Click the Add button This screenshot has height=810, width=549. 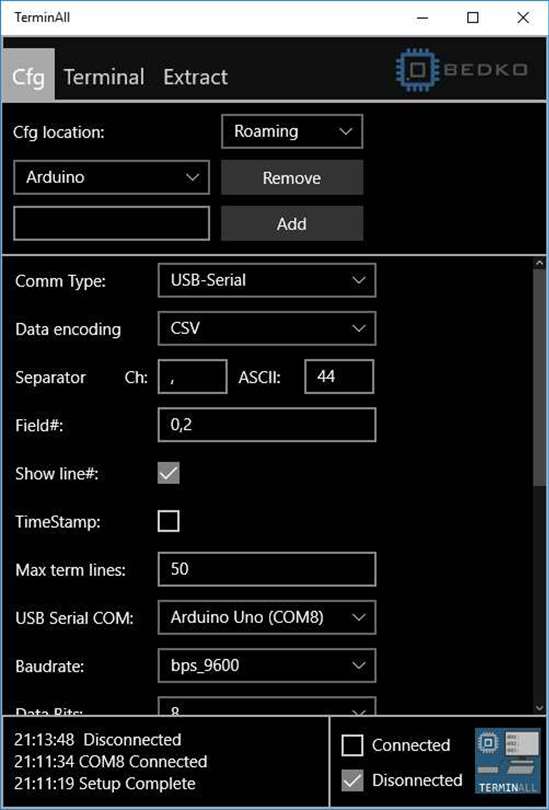point(292,224)
